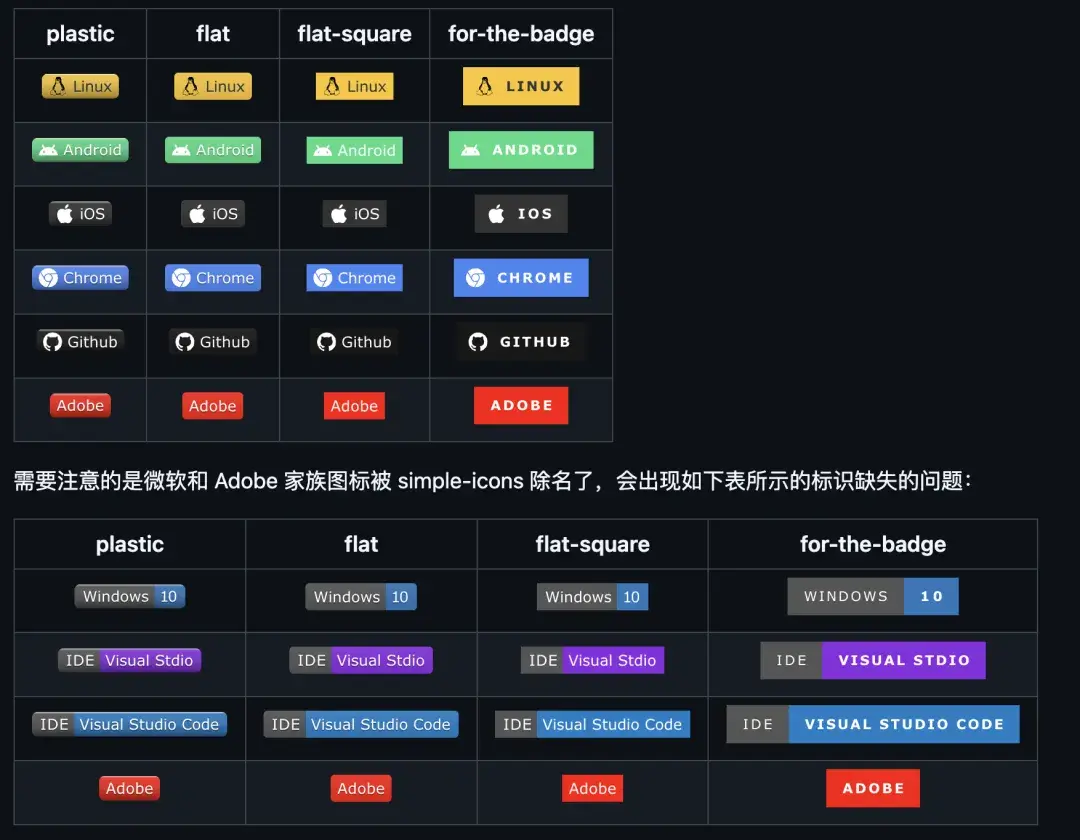Click the flat-square iOS badge
This screenshot has width=1080, height=840.
coord(355,213)
